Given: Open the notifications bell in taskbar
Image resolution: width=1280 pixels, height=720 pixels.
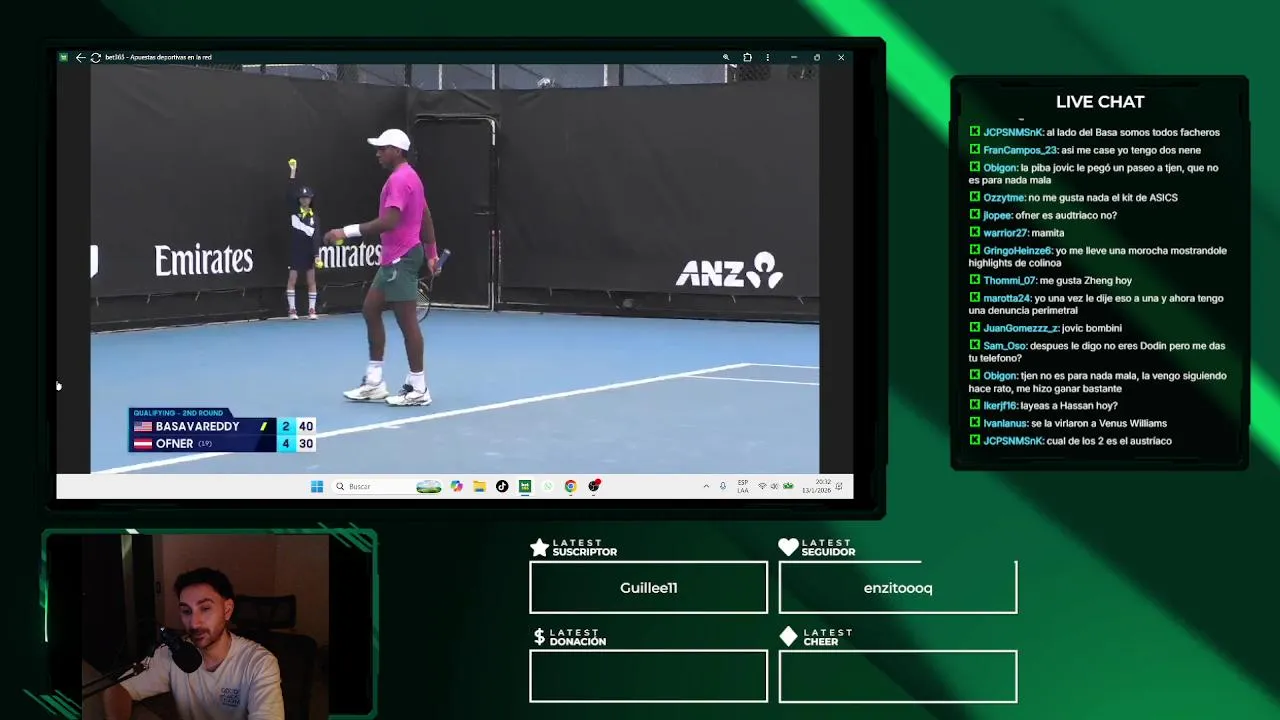Looking at the screenshot, I should (x=840, y=486).
